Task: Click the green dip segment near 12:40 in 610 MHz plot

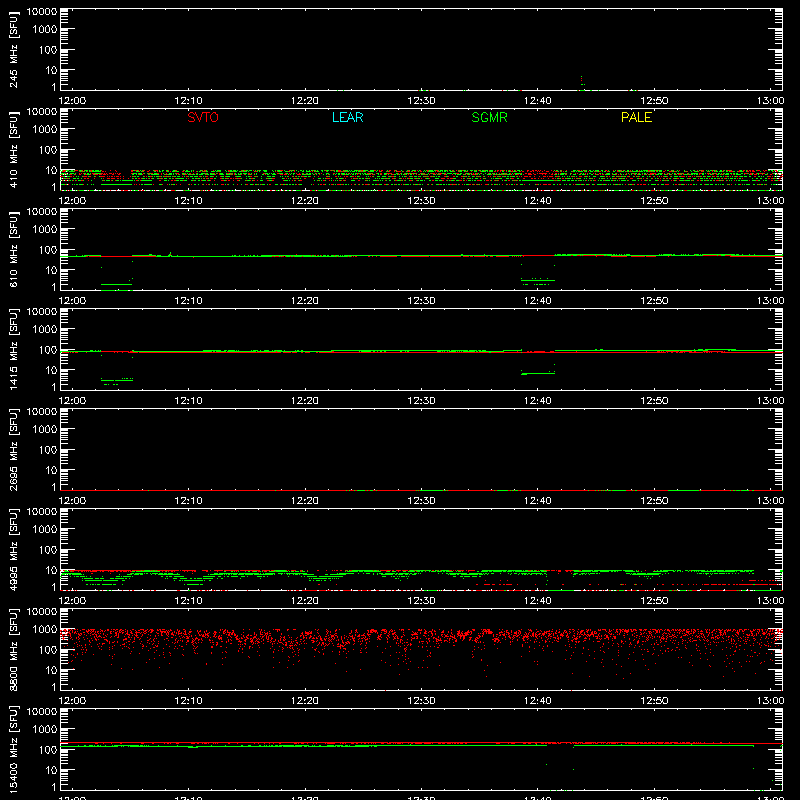Action: 537,281
